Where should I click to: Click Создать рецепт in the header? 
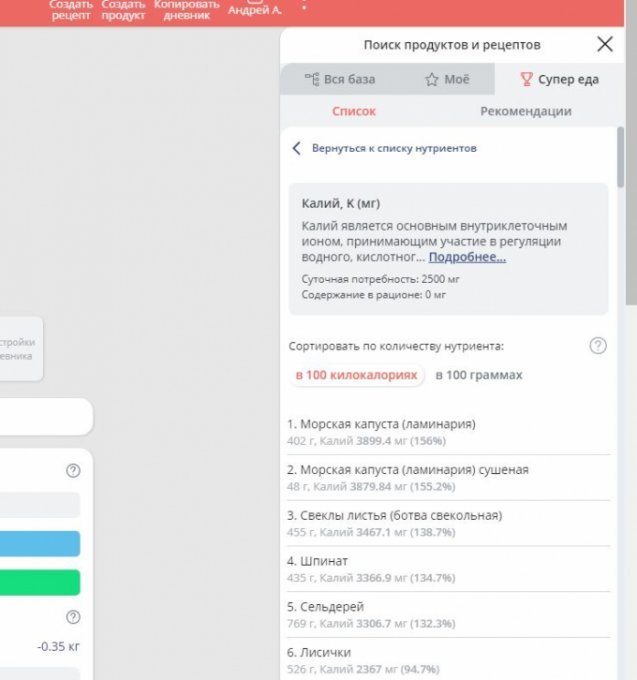click(70, 10)
